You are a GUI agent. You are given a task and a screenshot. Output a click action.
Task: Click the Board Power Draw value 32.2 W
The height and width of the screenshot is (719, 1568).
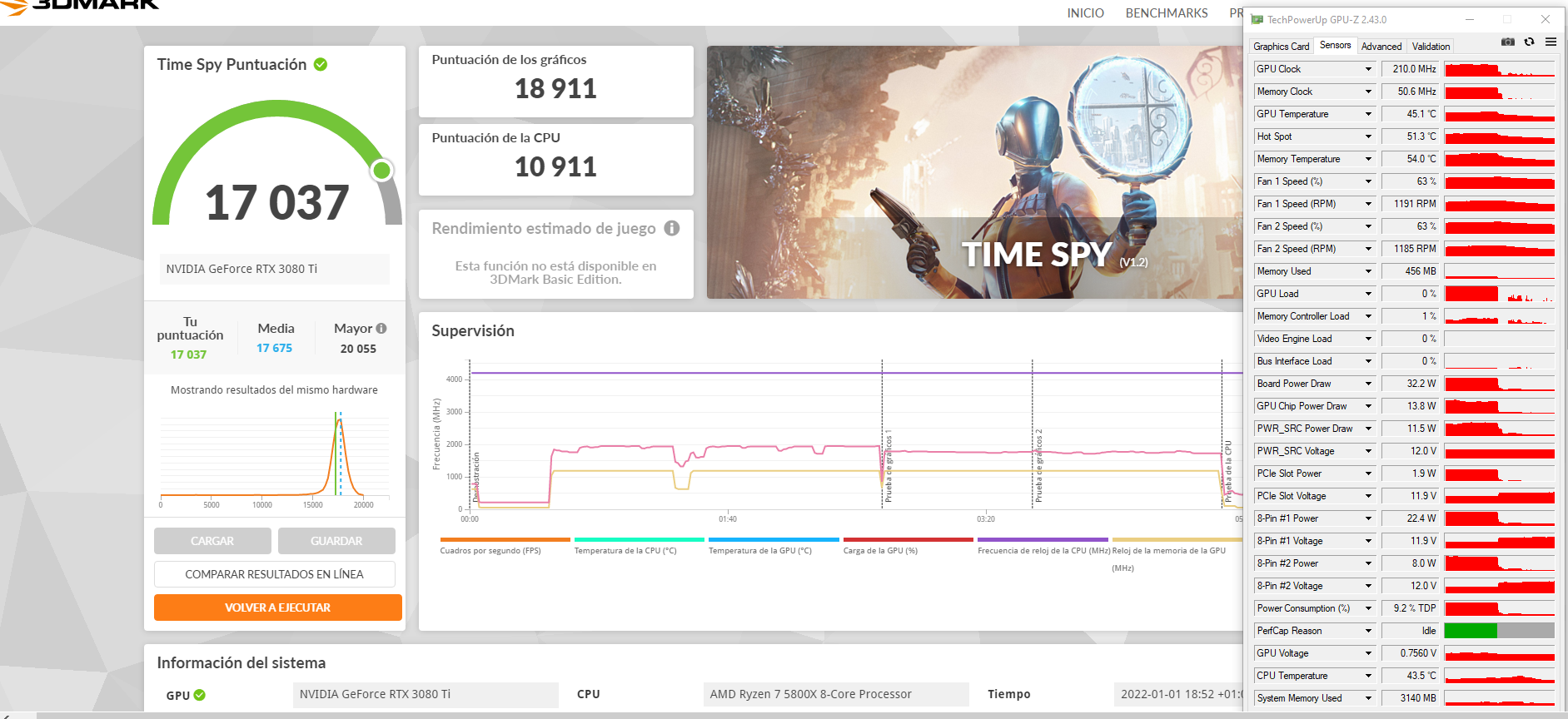click(x=1411, y=384)
